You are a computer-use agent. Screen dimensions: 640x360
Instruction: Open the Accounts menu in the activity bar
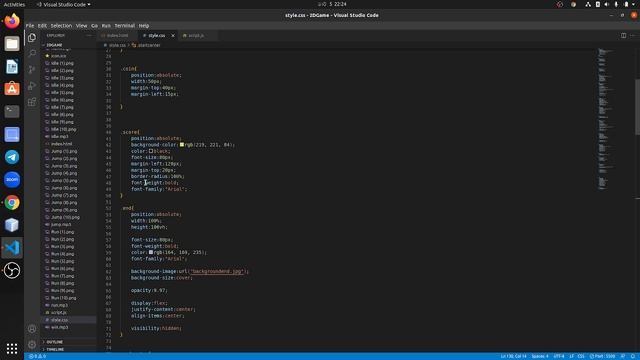point(32,329)
